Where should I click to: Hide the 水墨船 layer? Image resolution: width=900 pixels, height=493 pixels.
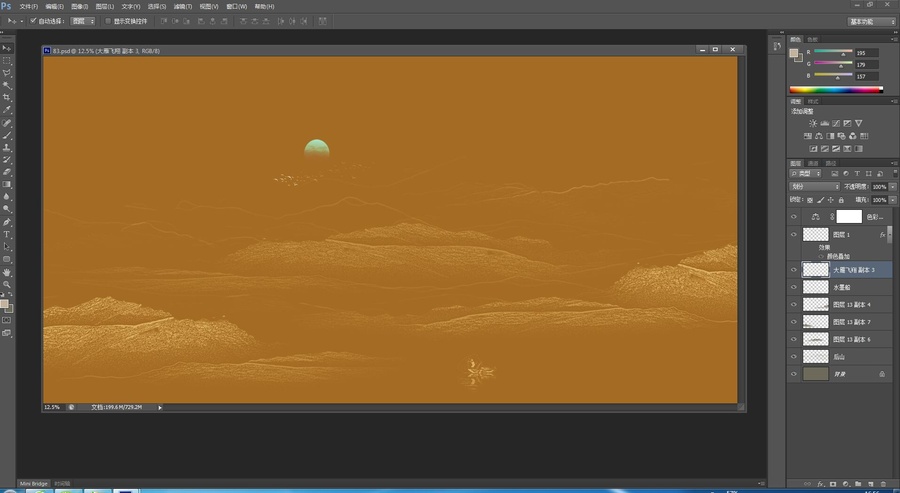click(x=794, y=287)
